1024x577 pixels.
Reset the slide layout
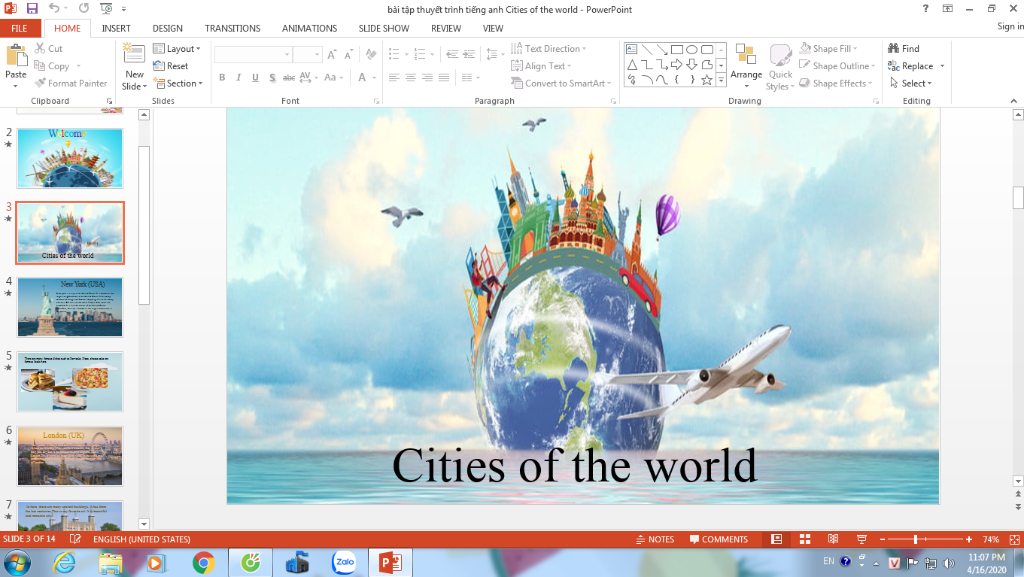pyautogui.click(x=170, y=66)
